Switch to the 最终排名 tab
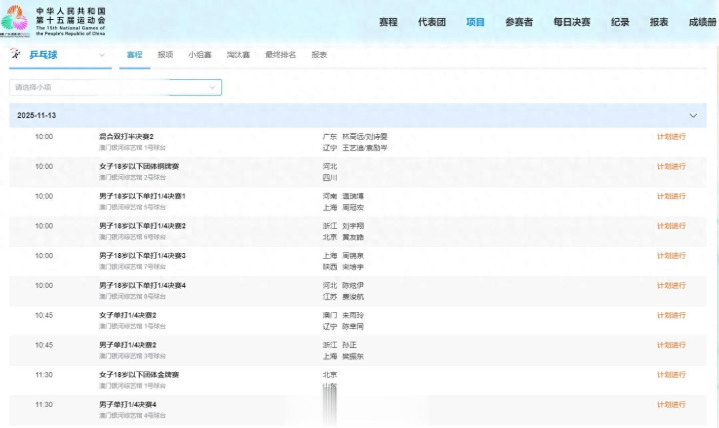The image size is (719, 428). pos(280,55)
